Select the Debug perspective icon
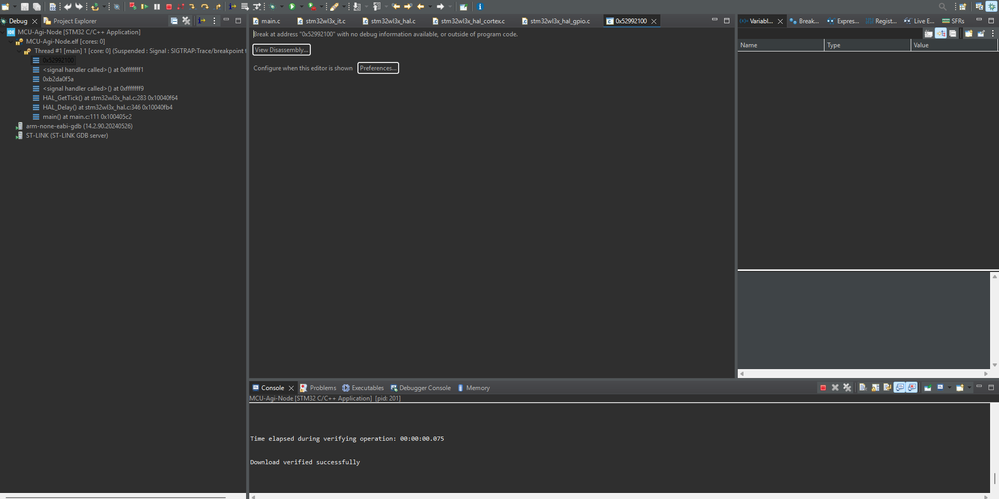 pos(991,6)
